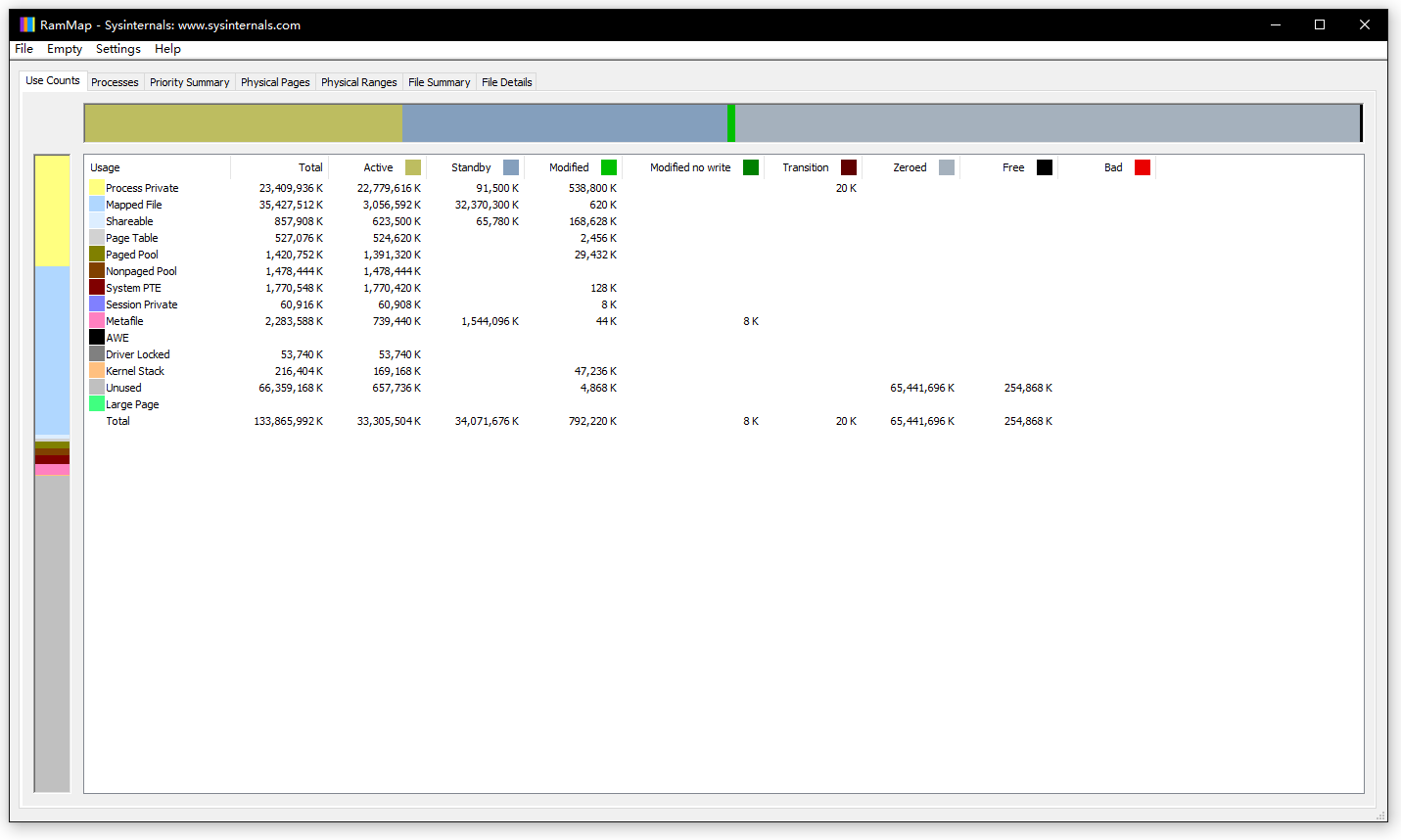Open the Physical Pages tab

point(275,82)
